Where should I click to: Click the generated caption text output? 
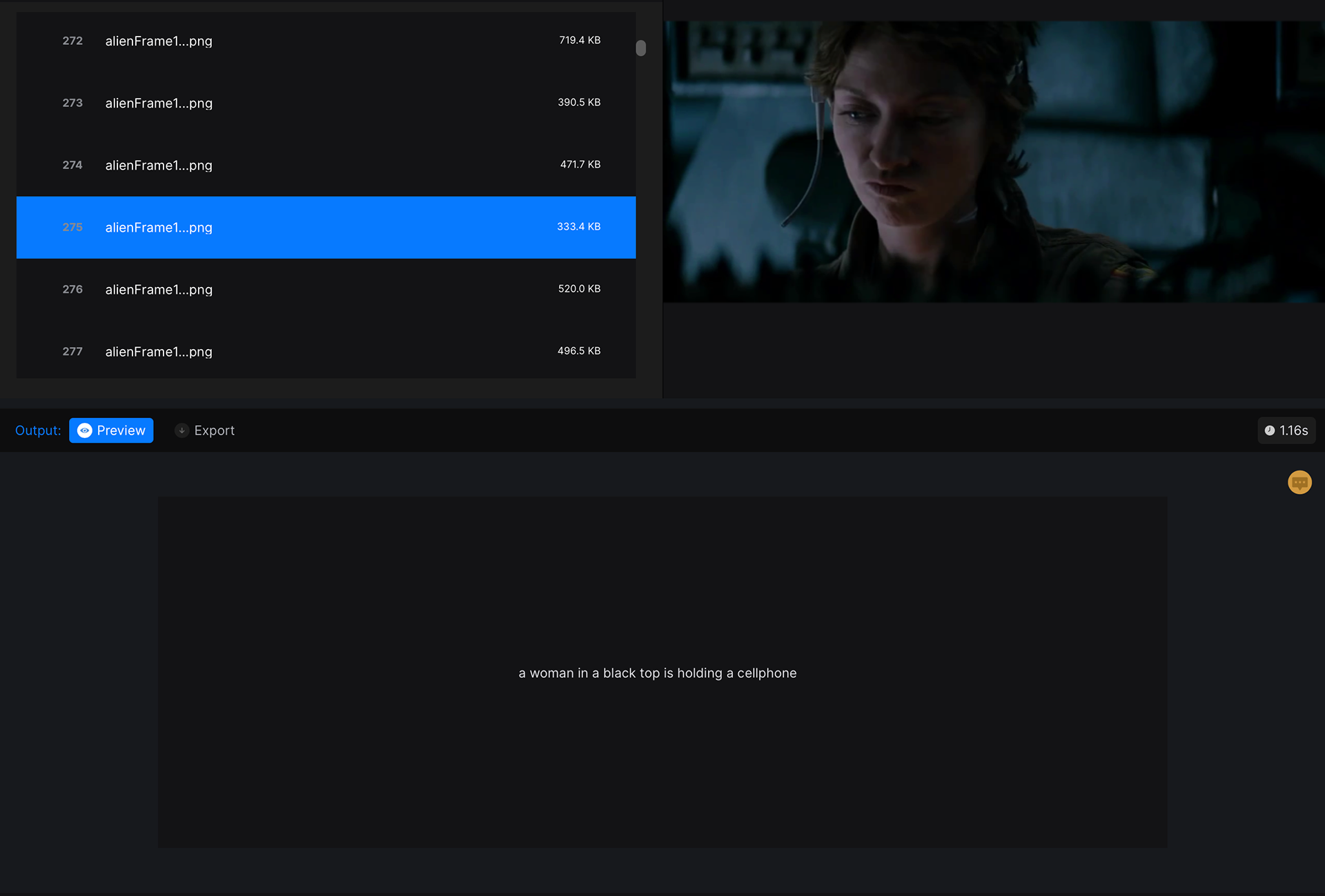(658, 673)
